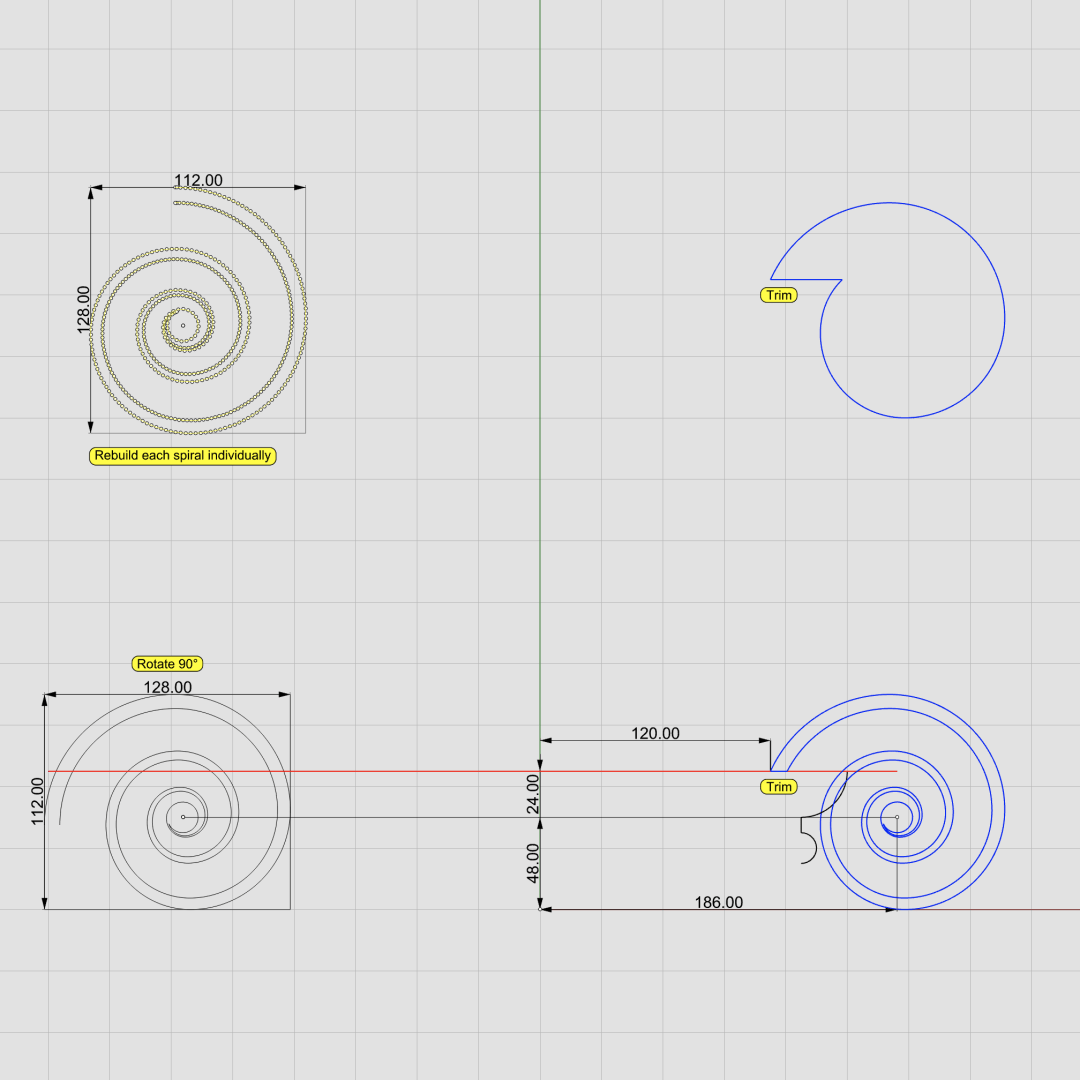Viewport: 1080px width, 1080px height.
Task: Pick the center point of the blue spiral
Action: (x=897, y=818)
